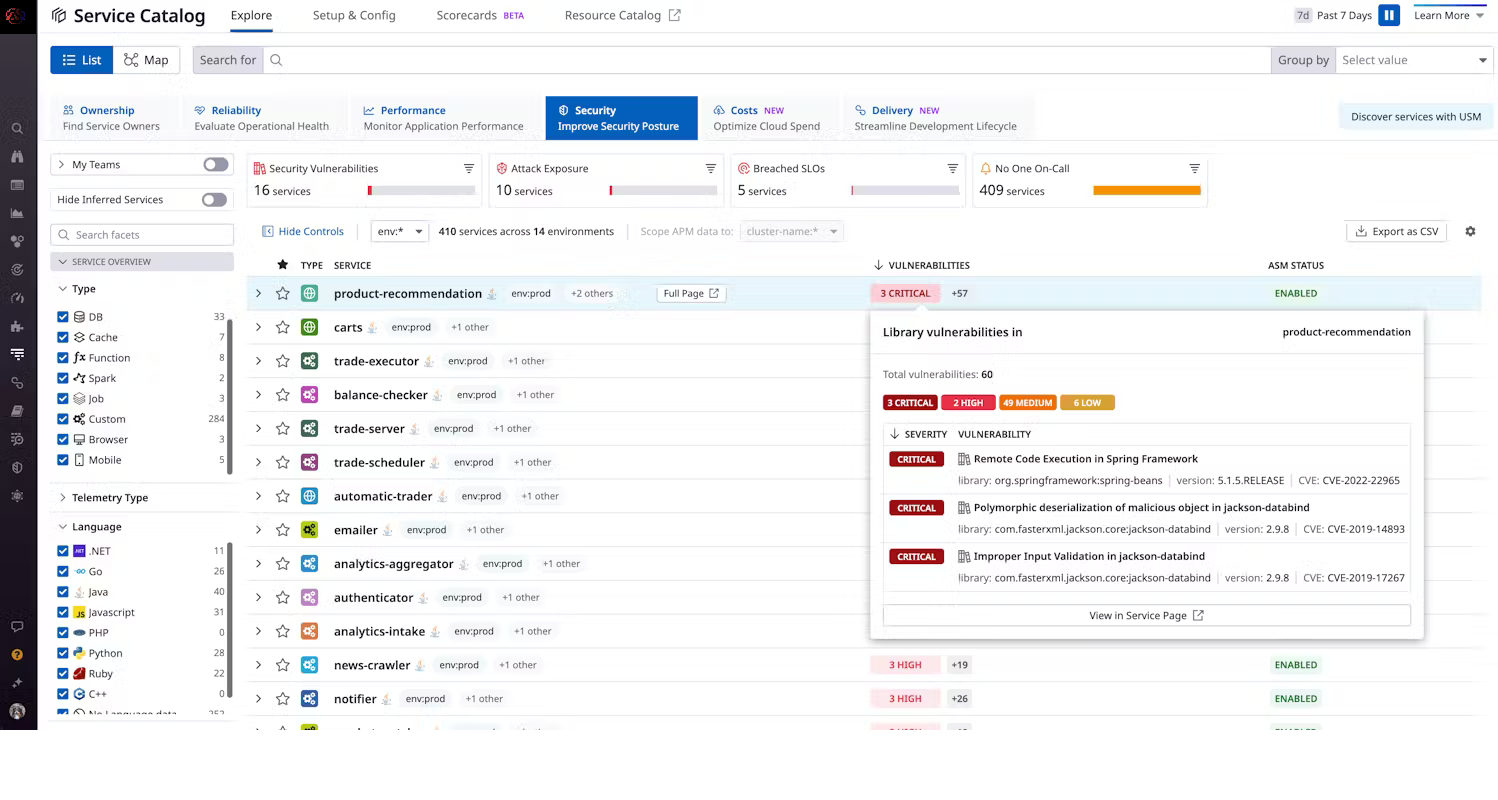Uncheck the Ruby language checkbox
The image size is (1498, 800).
pyautogui.click(x=63, y=674)
